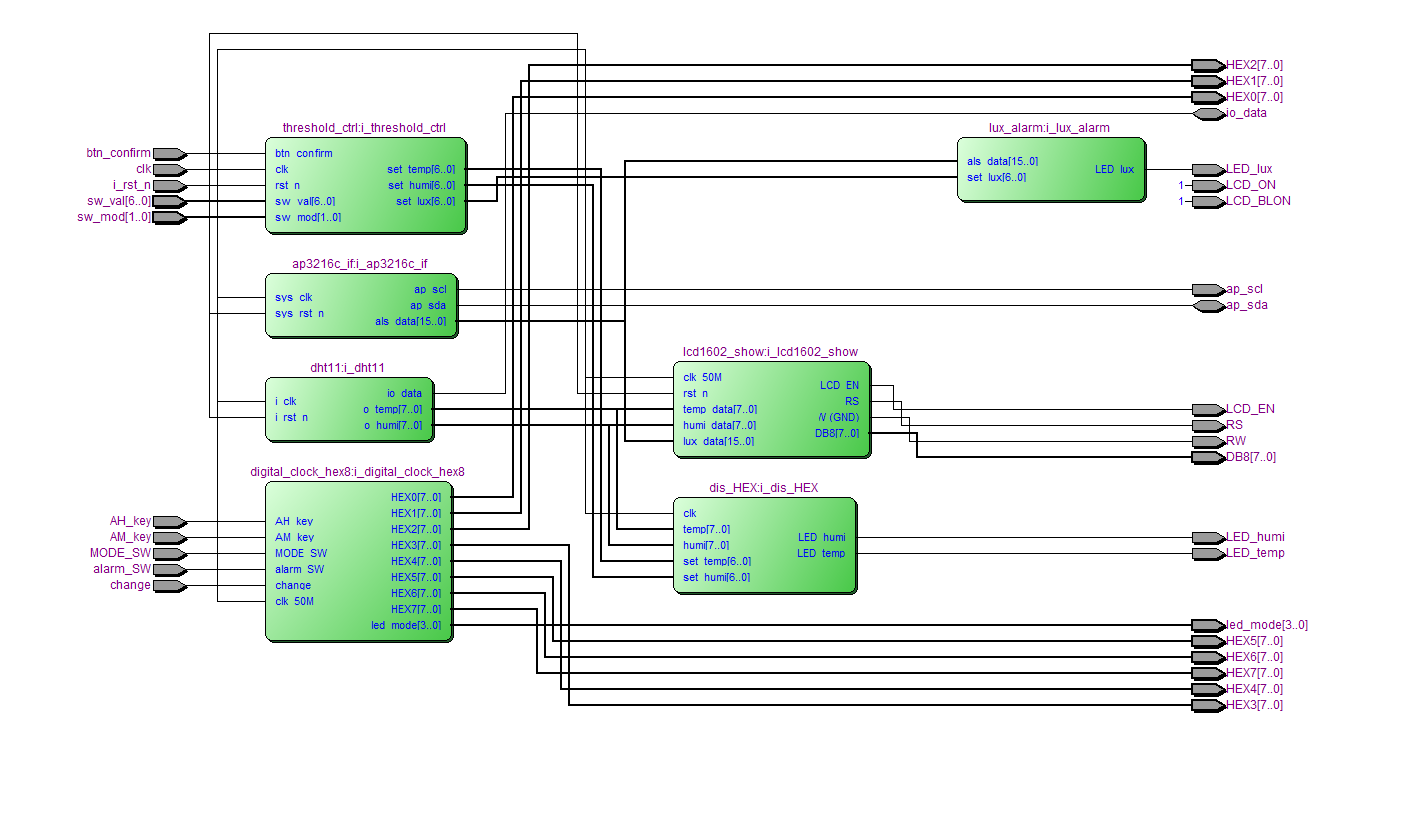
Task: Select the LCD_EN output pin symbol
Action: [x=1209, y=410]
